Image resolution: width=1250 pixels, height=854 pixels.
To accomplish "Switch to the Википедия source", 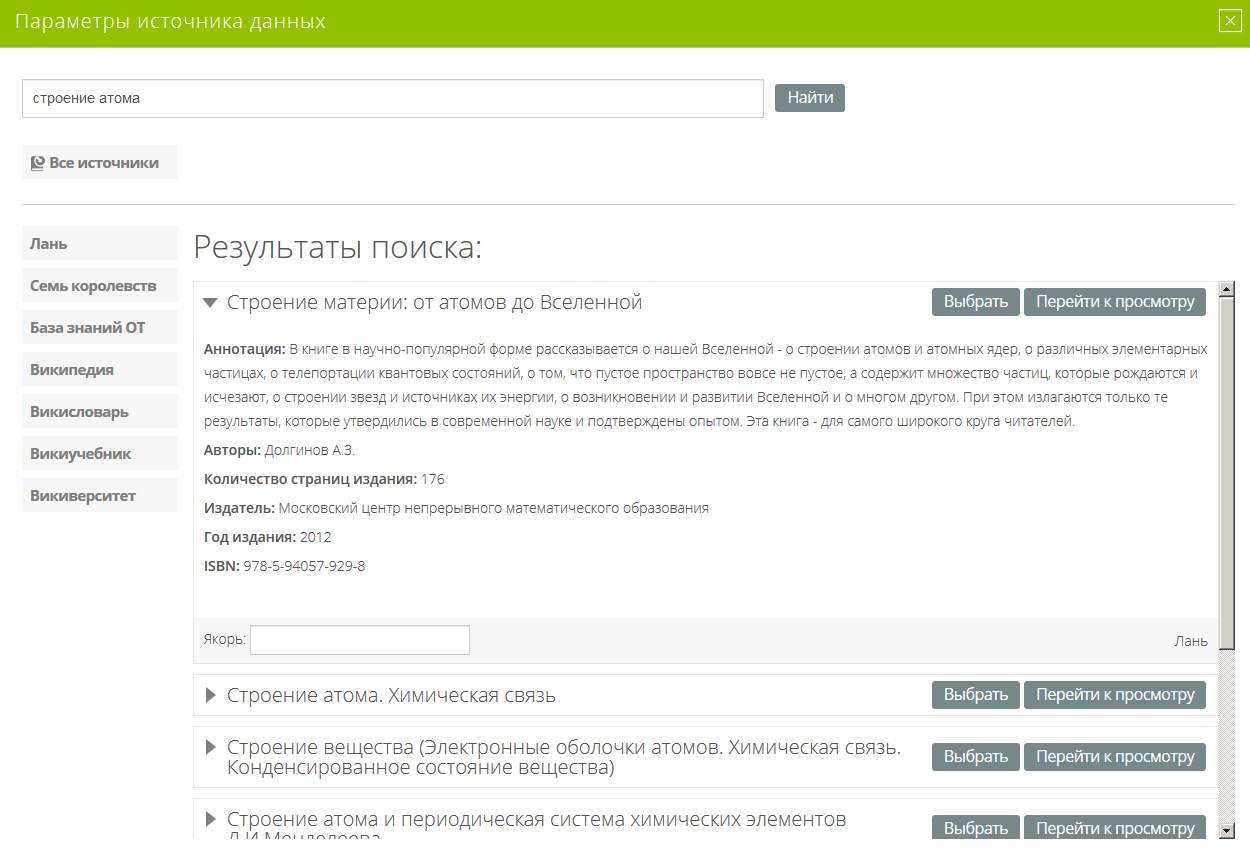I will 99,370.
